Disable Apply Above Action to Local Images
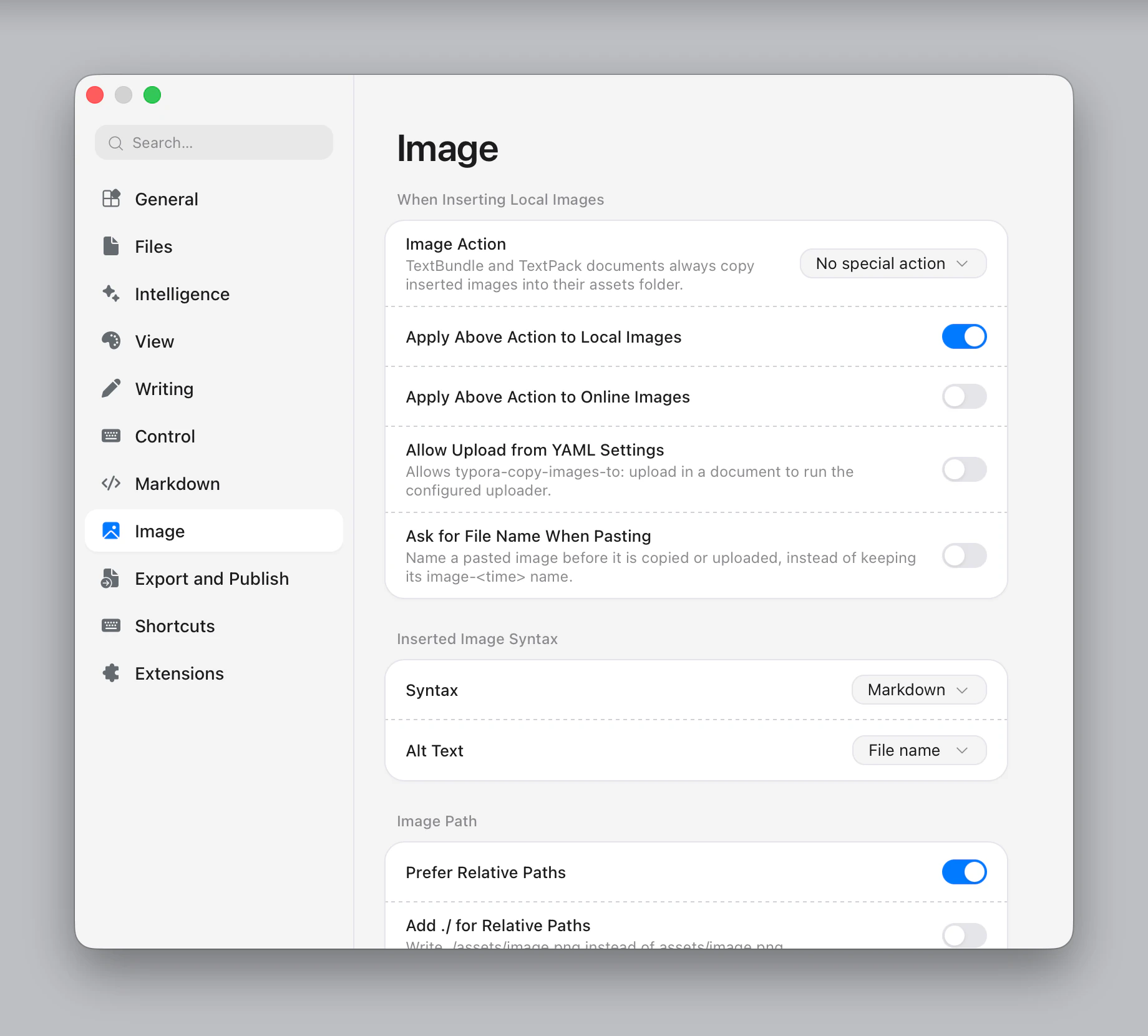Image resolution: width=1148 pixels, height=1036 pixels. pos(964,336)
